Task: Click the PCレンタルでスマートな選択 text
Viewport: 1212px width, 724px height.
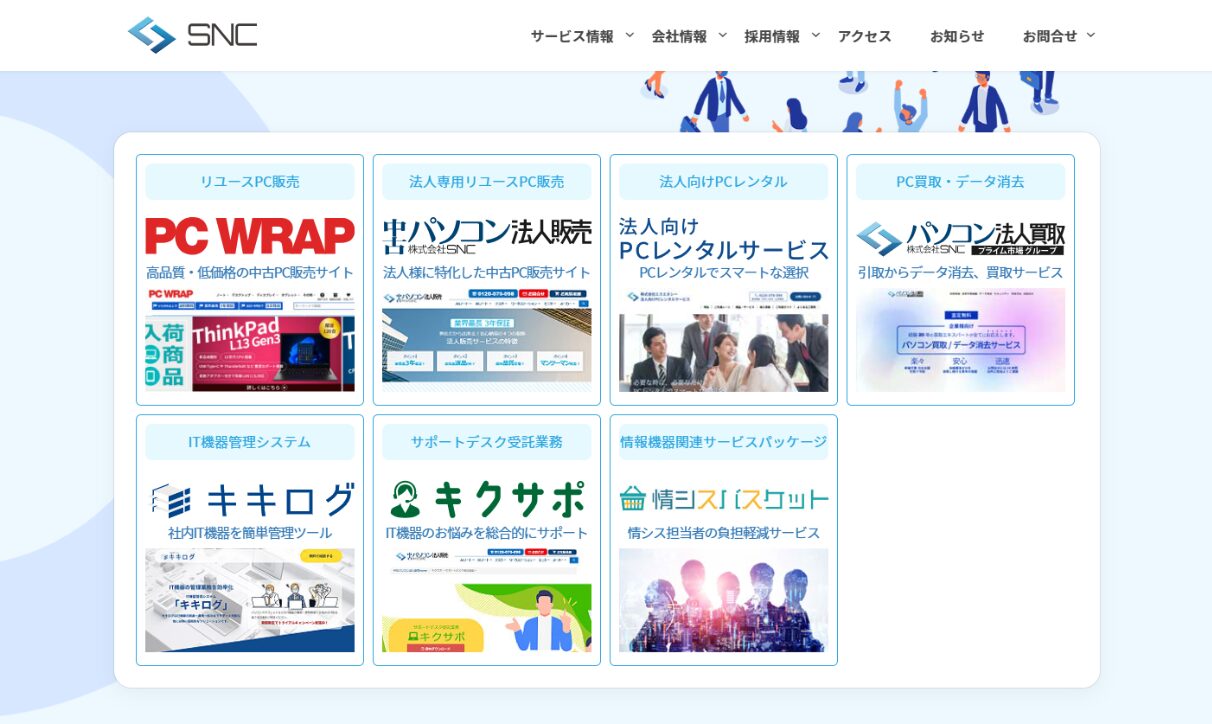Action: (724, 272)
